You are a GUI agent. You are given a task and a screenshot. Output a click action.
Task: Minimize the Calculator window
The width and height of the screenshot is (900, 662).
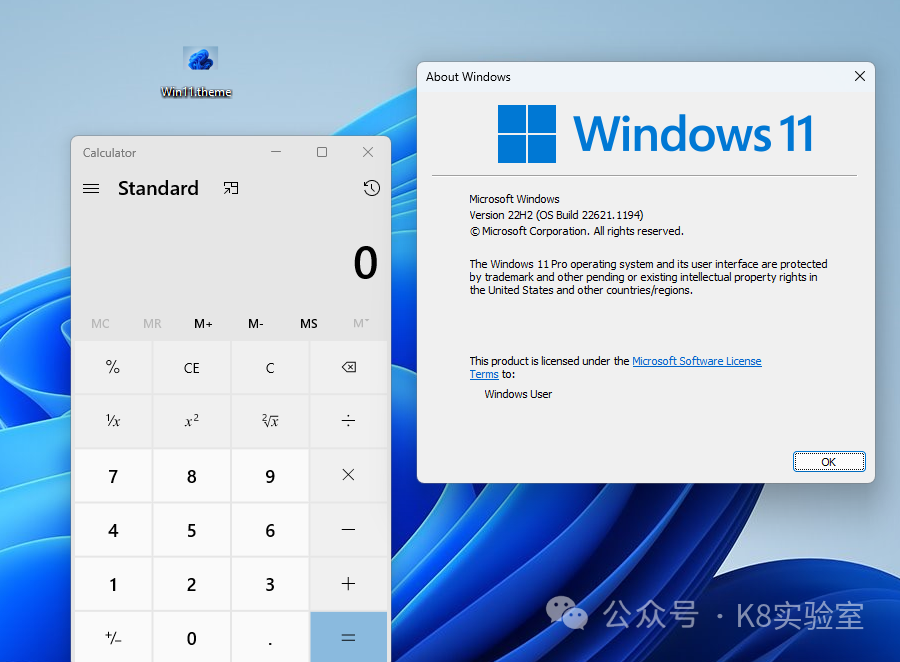coord(276,152)
